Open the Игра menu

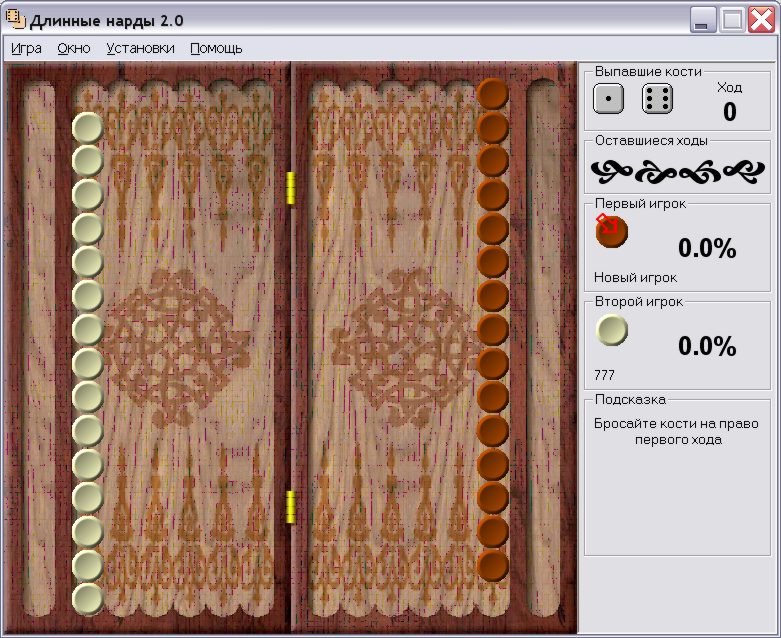pyautogui.click(x=26, y=48)
